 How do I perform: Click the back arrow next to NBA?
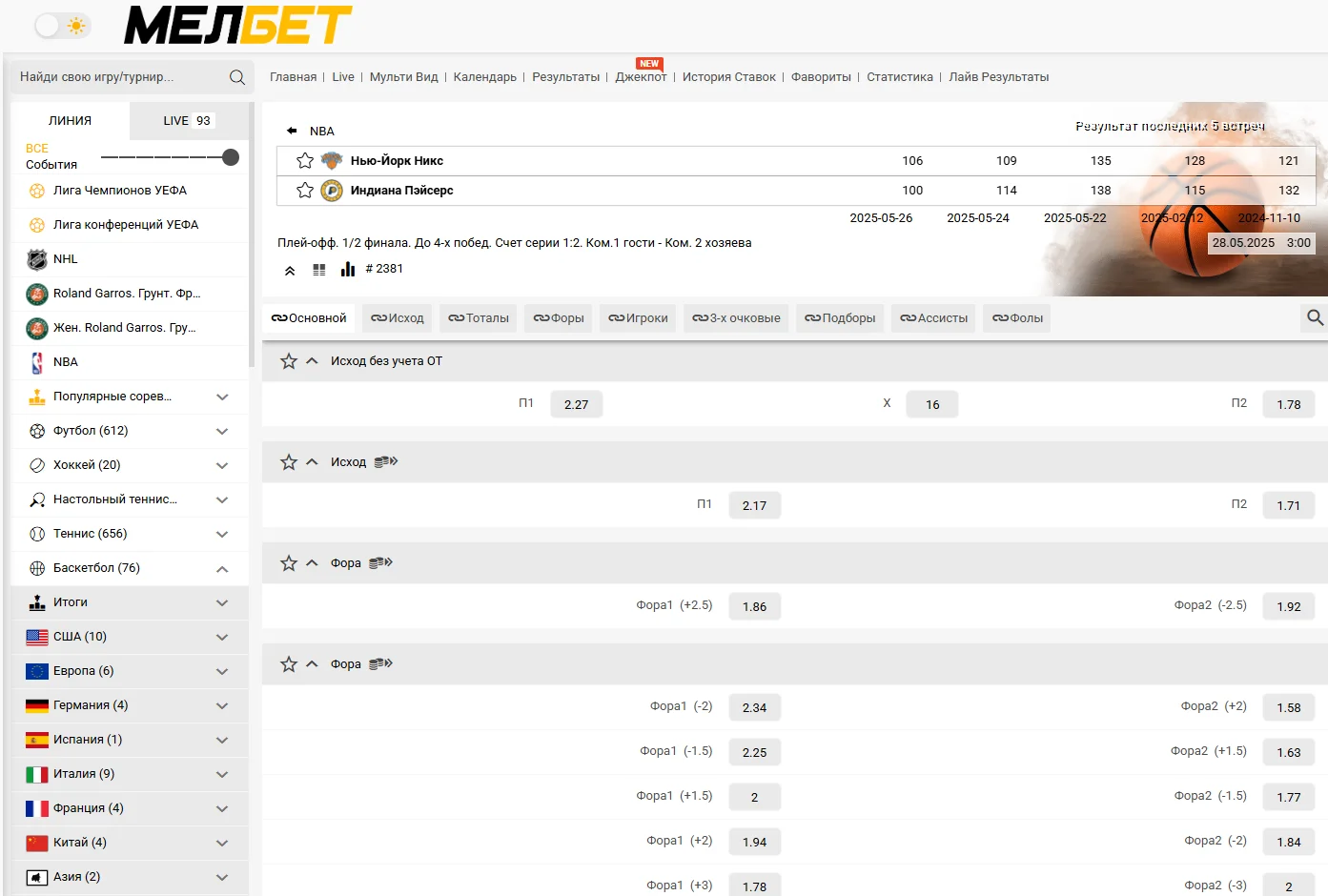click(x=292, y=131)
